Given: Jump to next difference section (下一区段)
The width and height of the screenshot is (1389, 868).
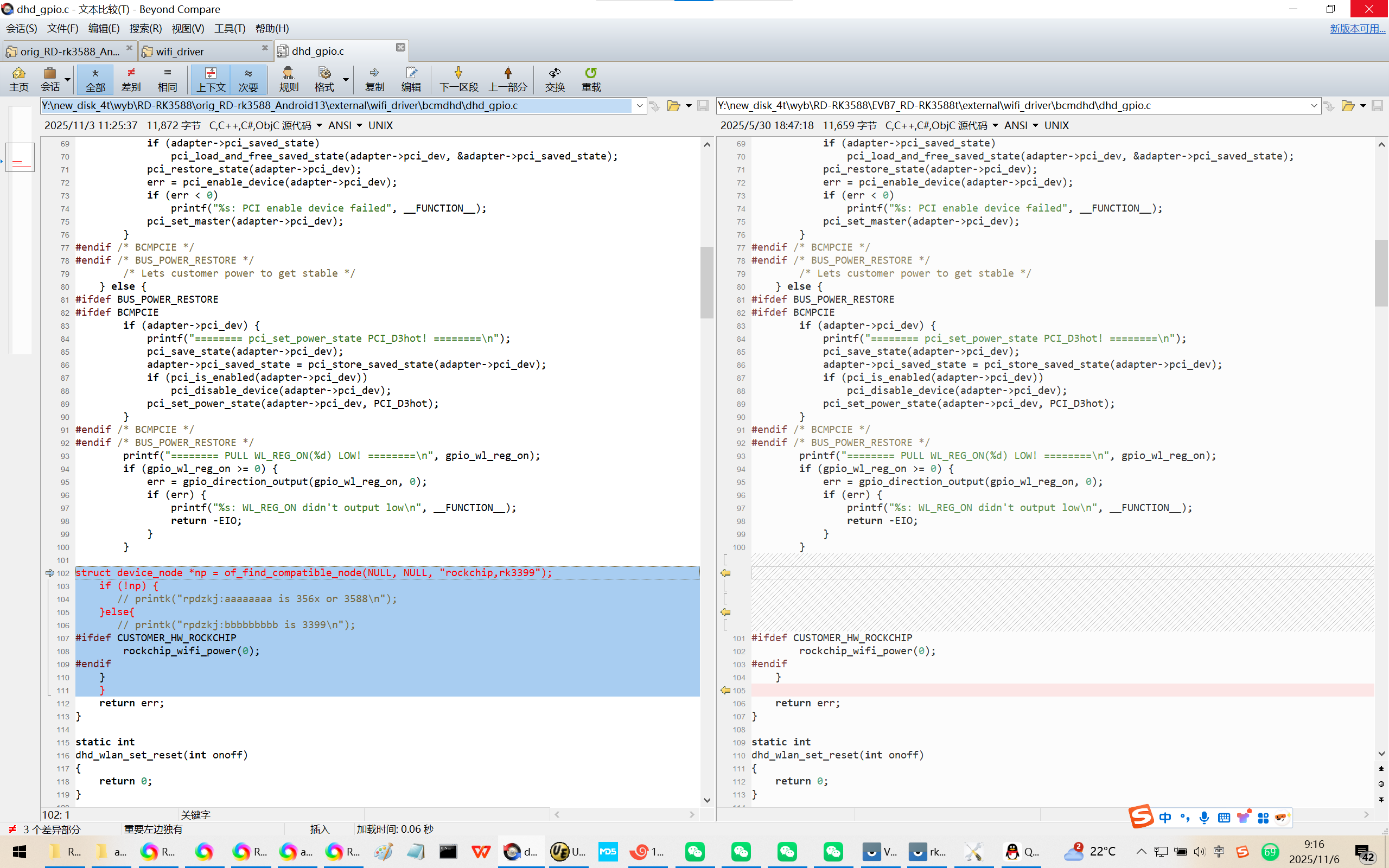Looking at the screenshot, I should pos(458,79).
